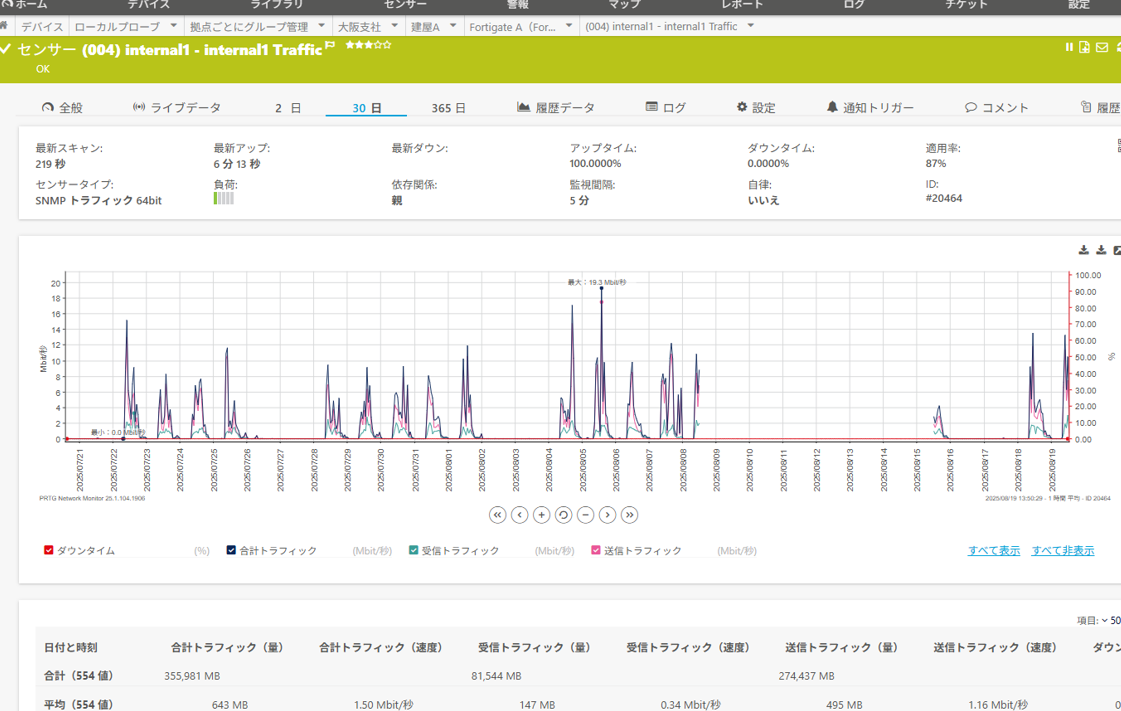Zoom in the graph with the plus button
Image resolution: width=1121 pixels, height=711 pixels.
[542, 514]
